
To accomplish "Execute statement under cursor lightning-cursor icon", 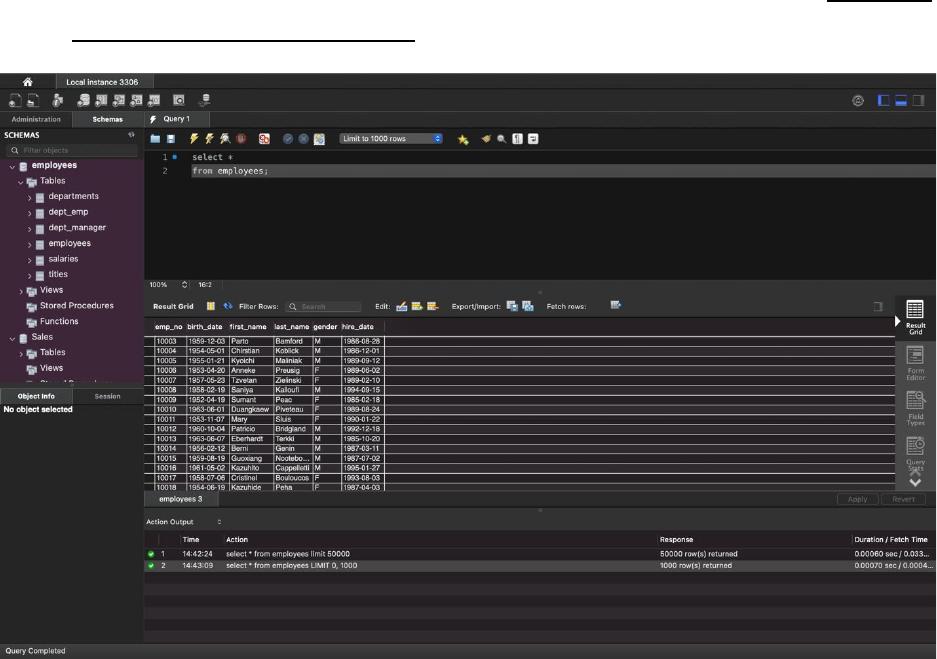I will click(209, 139).
